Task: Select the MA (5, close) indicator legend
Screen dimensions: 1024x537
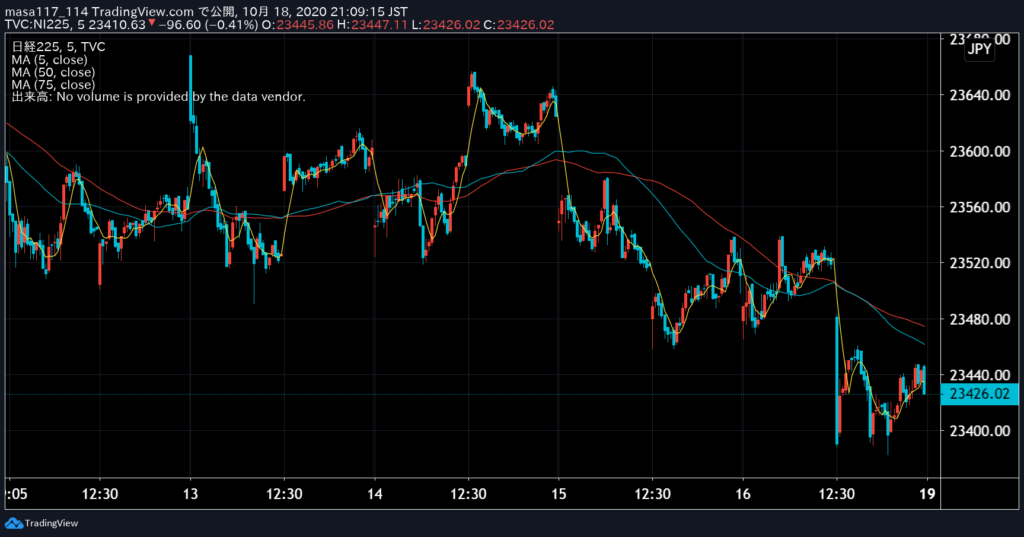Action: tap(49, 59)
